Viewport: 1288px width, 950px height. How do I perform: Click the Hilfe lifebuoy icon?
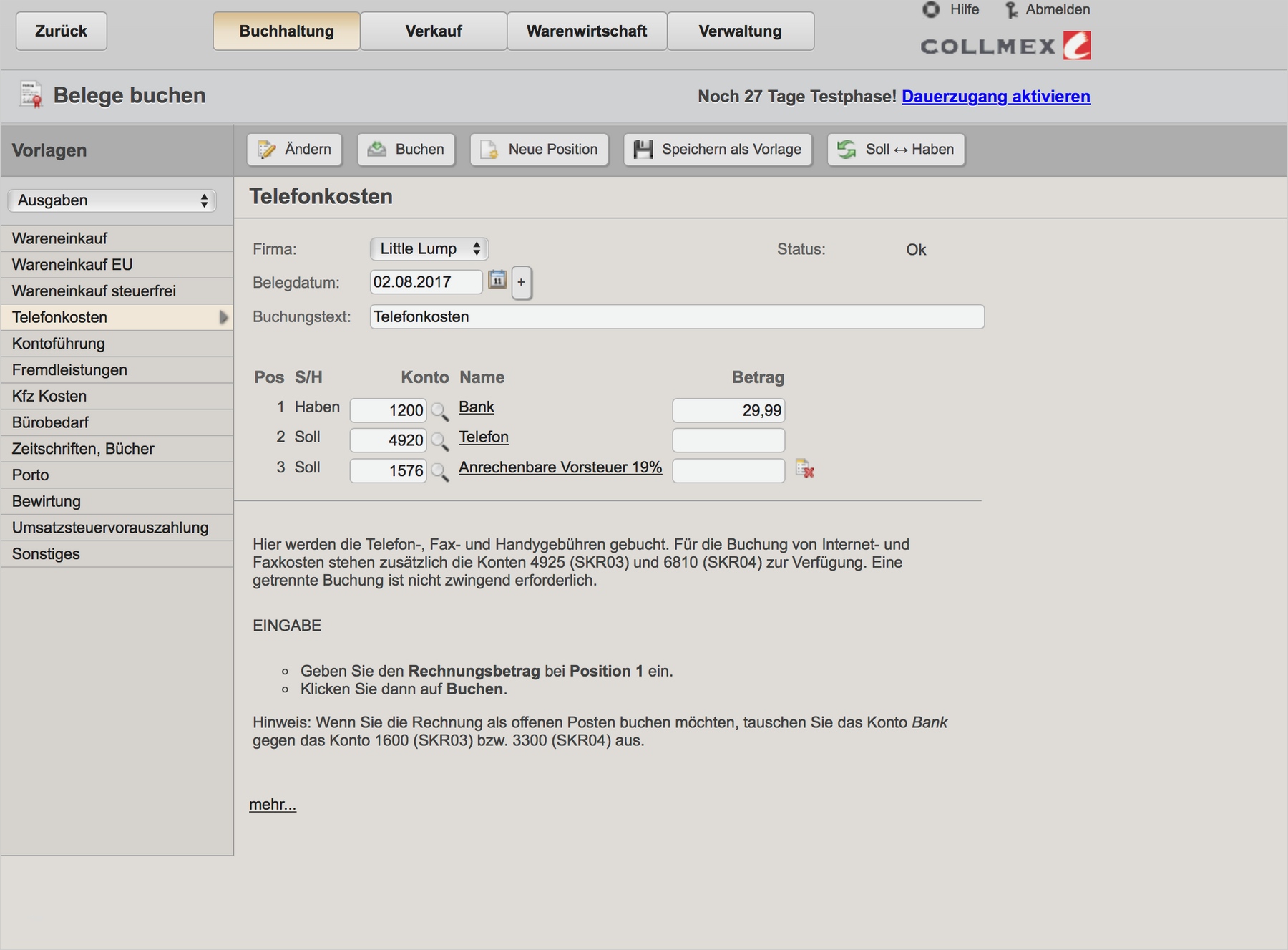point(931,9)
